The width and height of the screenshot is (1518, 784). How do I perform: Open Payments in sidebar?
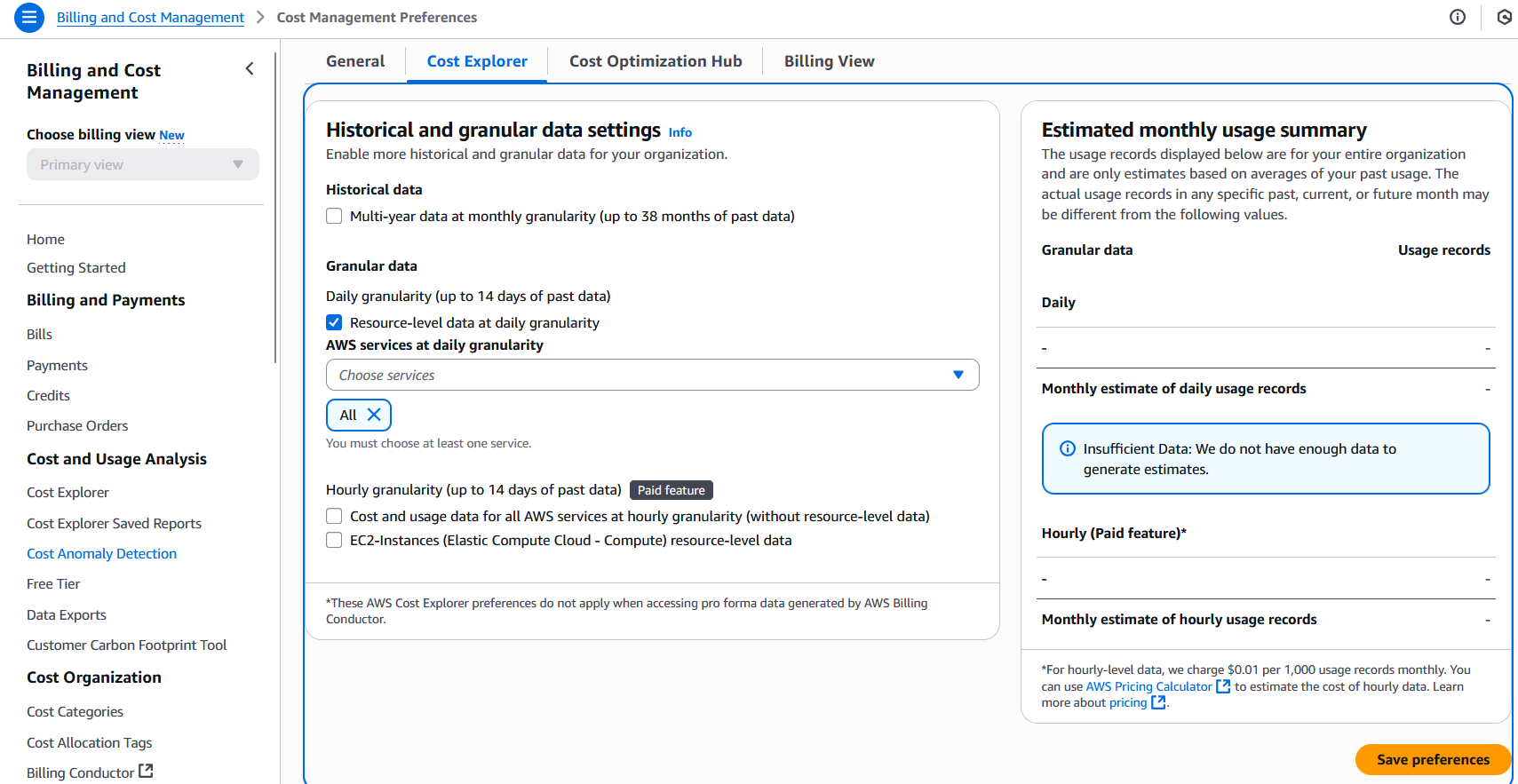(57, 365)
